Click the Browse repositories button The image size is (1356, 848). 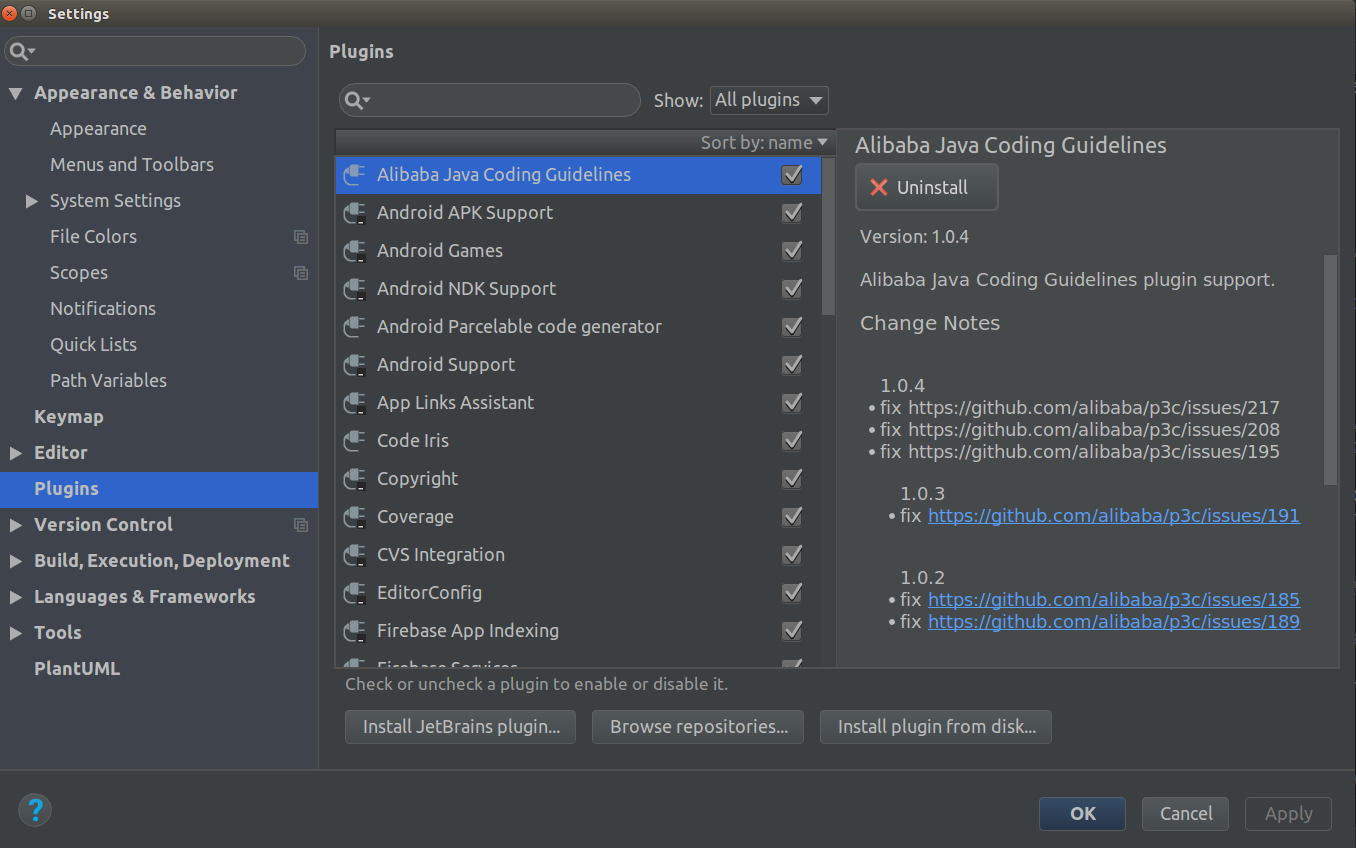pyautogui.click(x=697, y=727)
